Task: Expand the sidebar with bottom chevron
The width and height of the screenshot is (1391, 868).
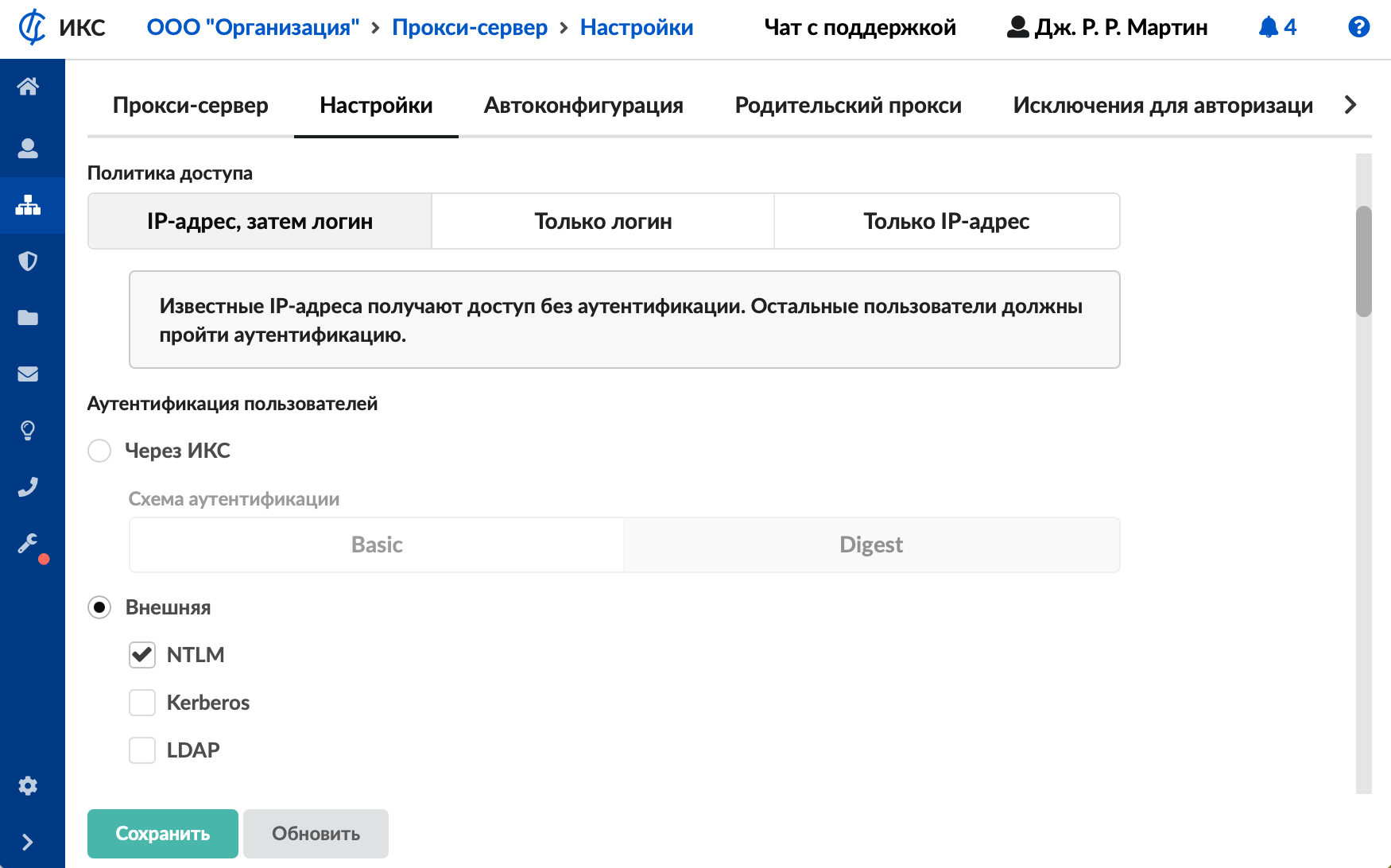Action: (x=28, y=842)
